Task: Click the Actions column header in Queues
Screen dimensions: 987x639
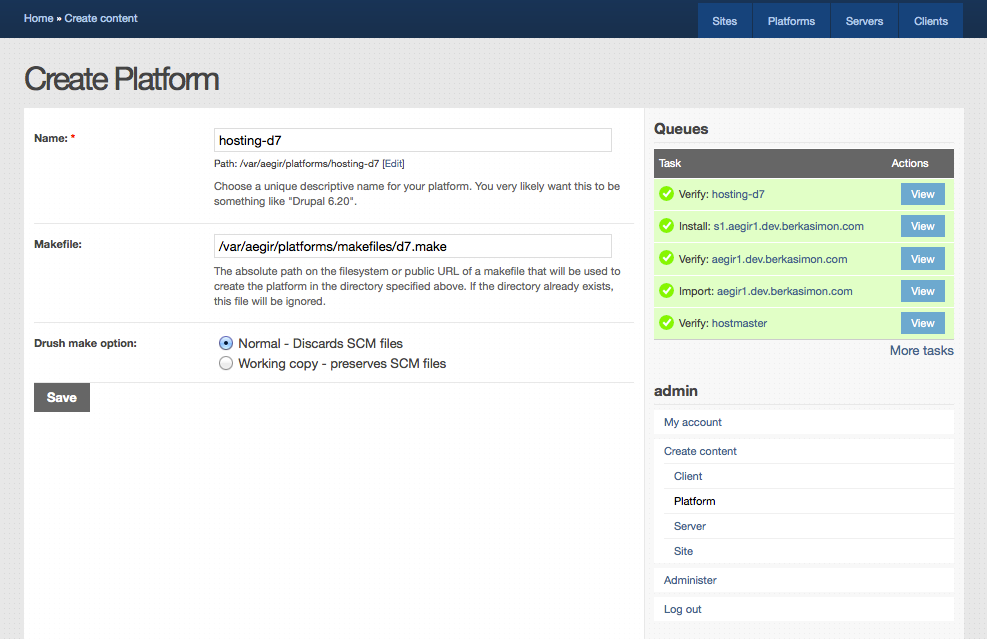Action: point(910,163)
